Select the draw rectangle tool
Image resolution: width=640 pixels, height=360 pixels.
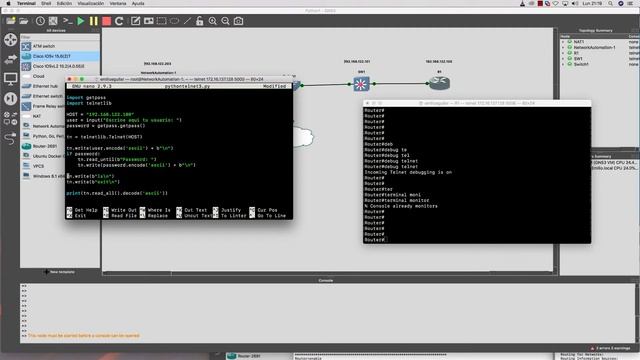click(162, 21)
